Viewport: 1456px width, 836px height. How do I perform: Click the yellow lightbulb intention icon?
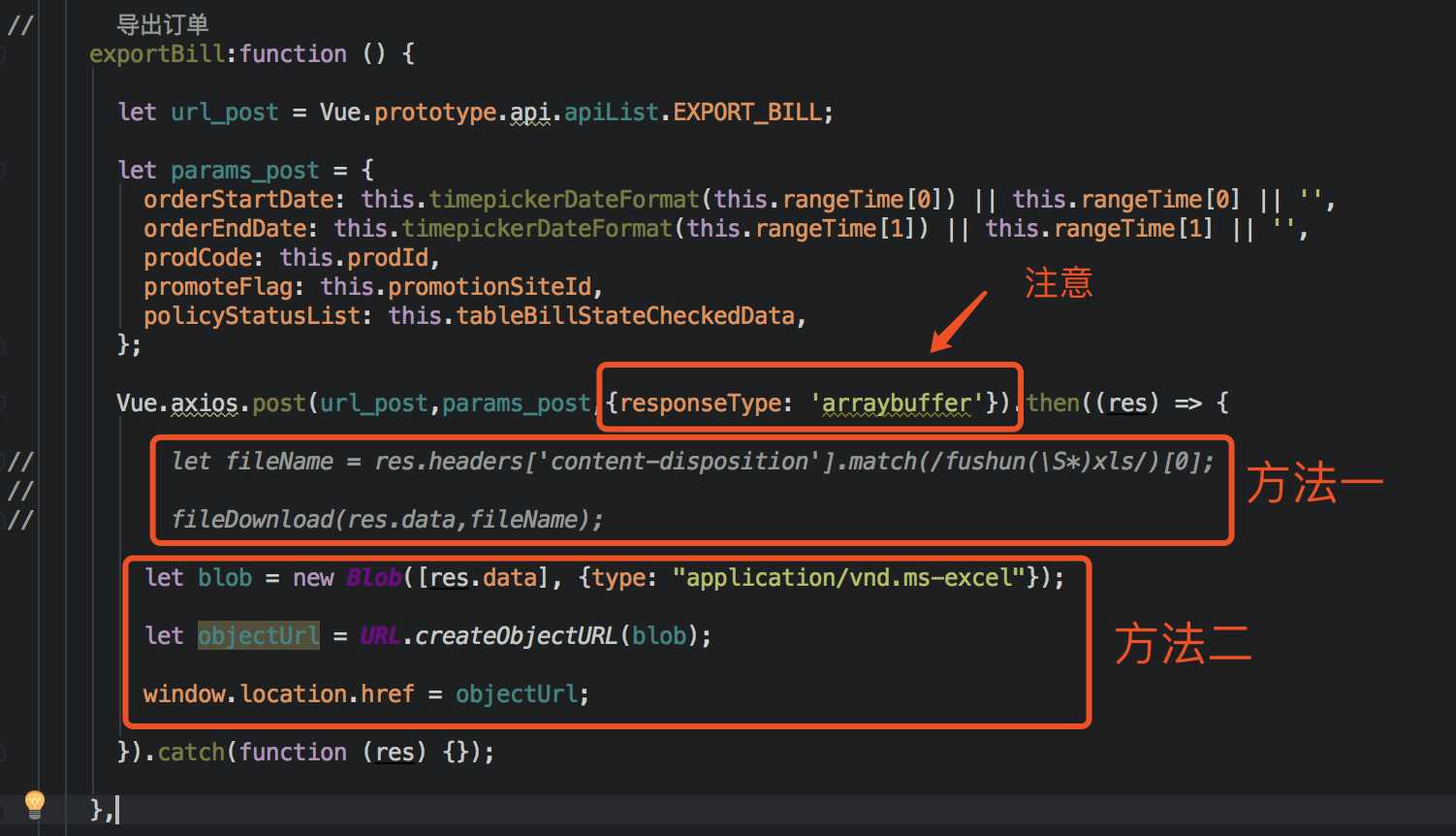click(x=35, y=804)
